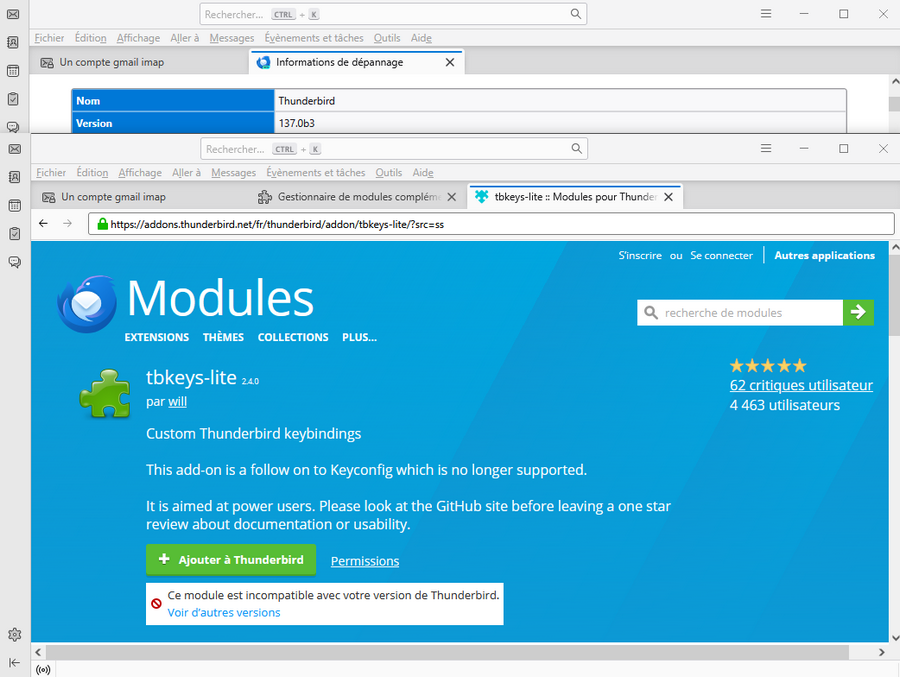Open Chat icon in back window sidebar
The width and height of the screenshot is (900, 677).
13,126
